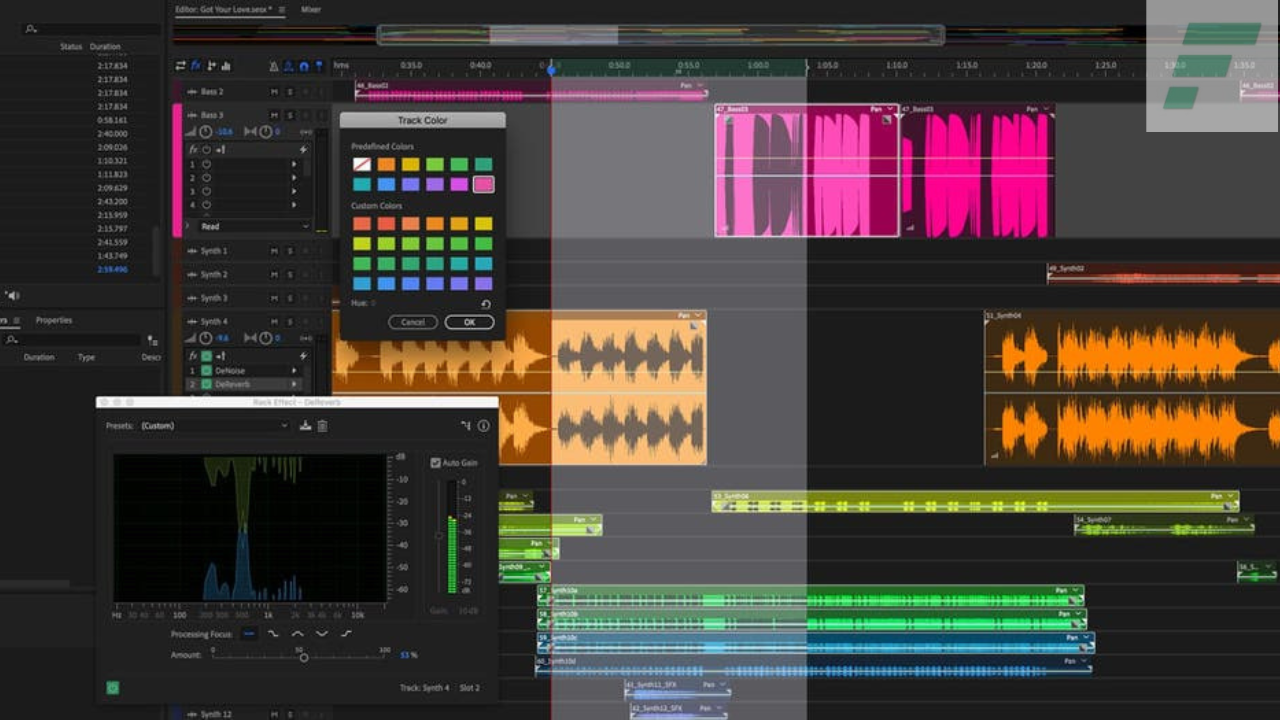Open the DeNoise slot arrow menu
The image size is (1280, 720).
(294, 370)
